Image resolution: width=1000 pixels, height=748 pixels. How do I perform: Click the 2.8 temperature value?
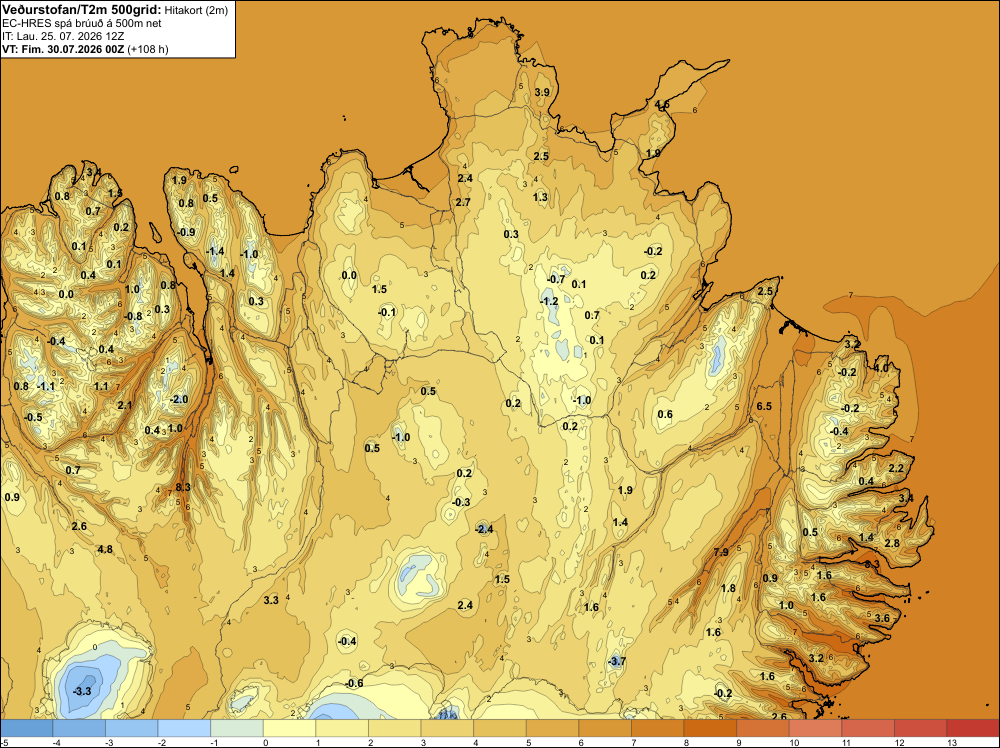pyautogui.click(x=892, y=543)
